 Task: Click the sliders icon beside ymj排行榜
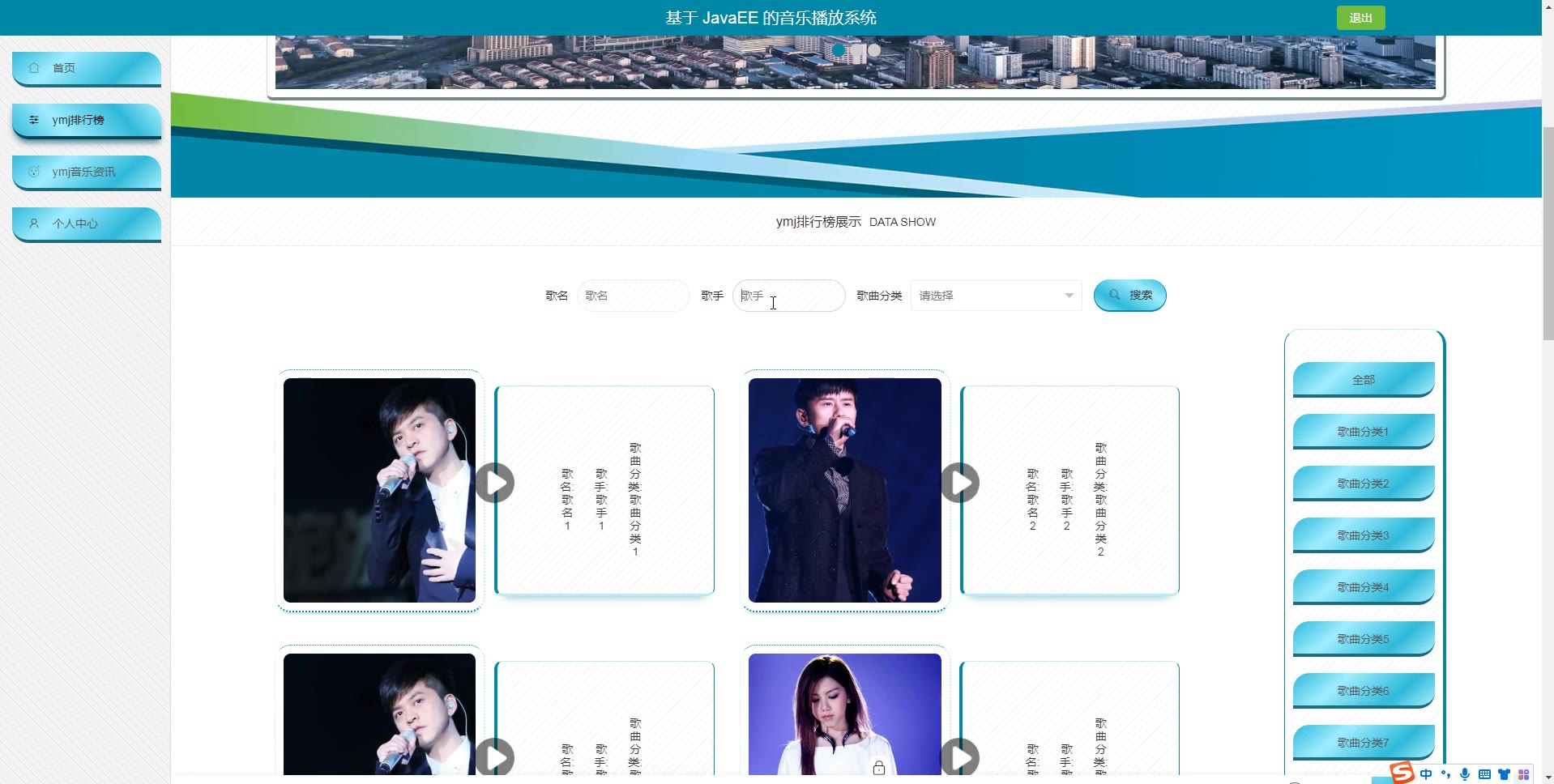[34, 120]
